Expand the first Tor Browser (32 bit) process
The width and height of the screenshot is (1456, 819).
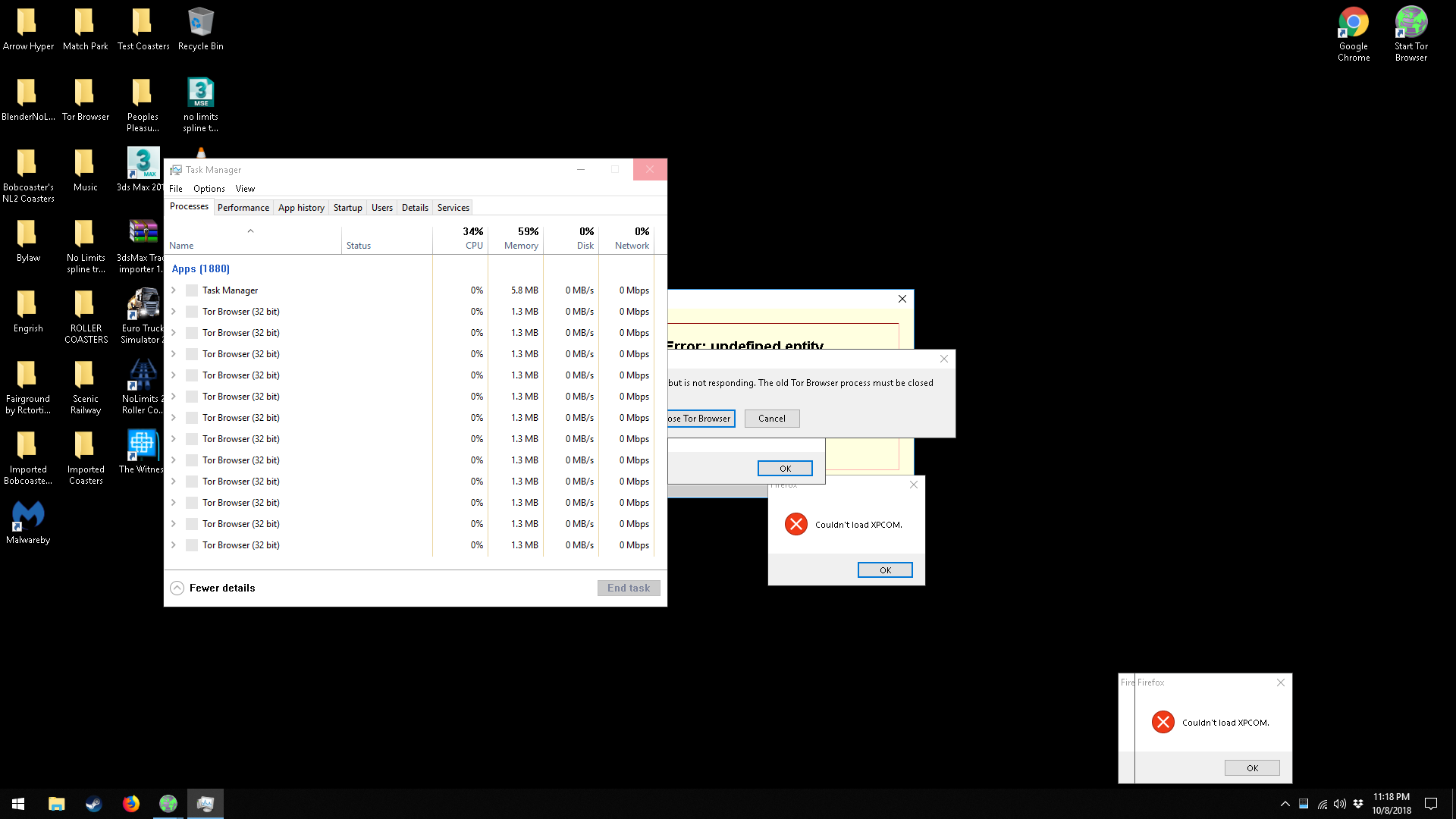click(x=174, y=312)
